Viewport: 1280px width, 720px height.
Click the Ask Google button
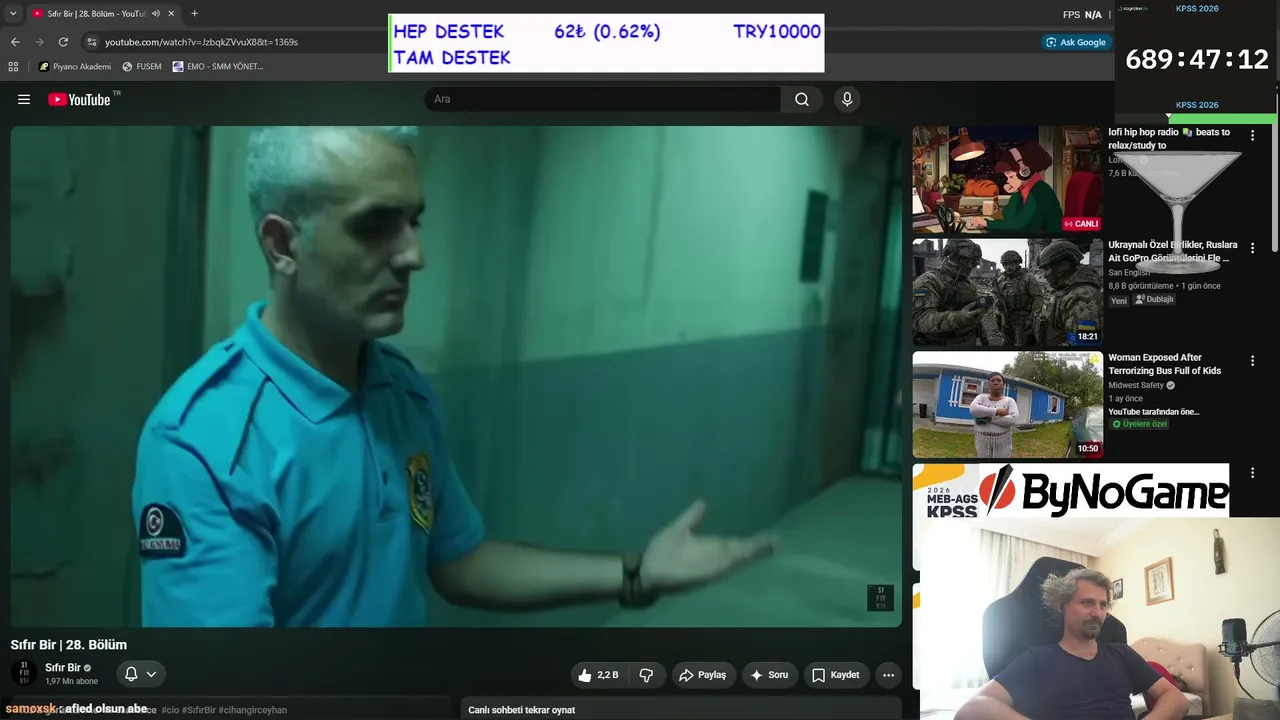click(1076, 42)
